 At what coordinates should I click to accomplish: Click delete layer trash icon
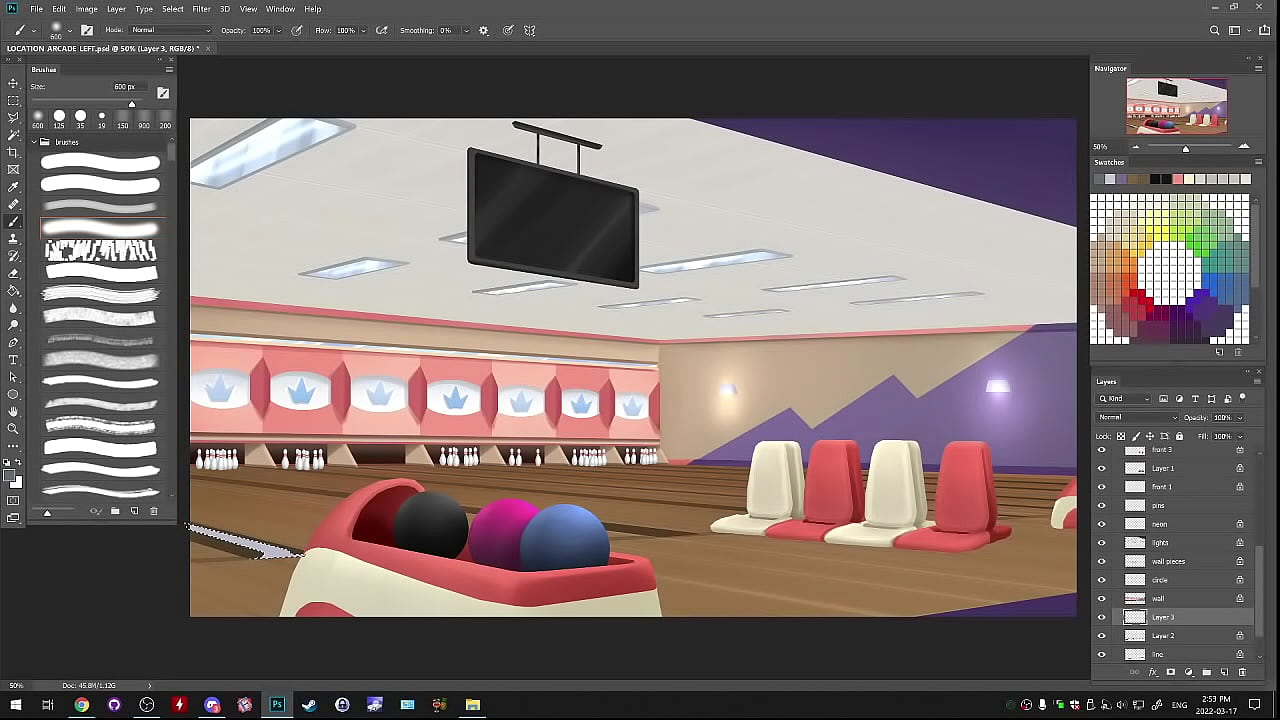[1242, 672]
